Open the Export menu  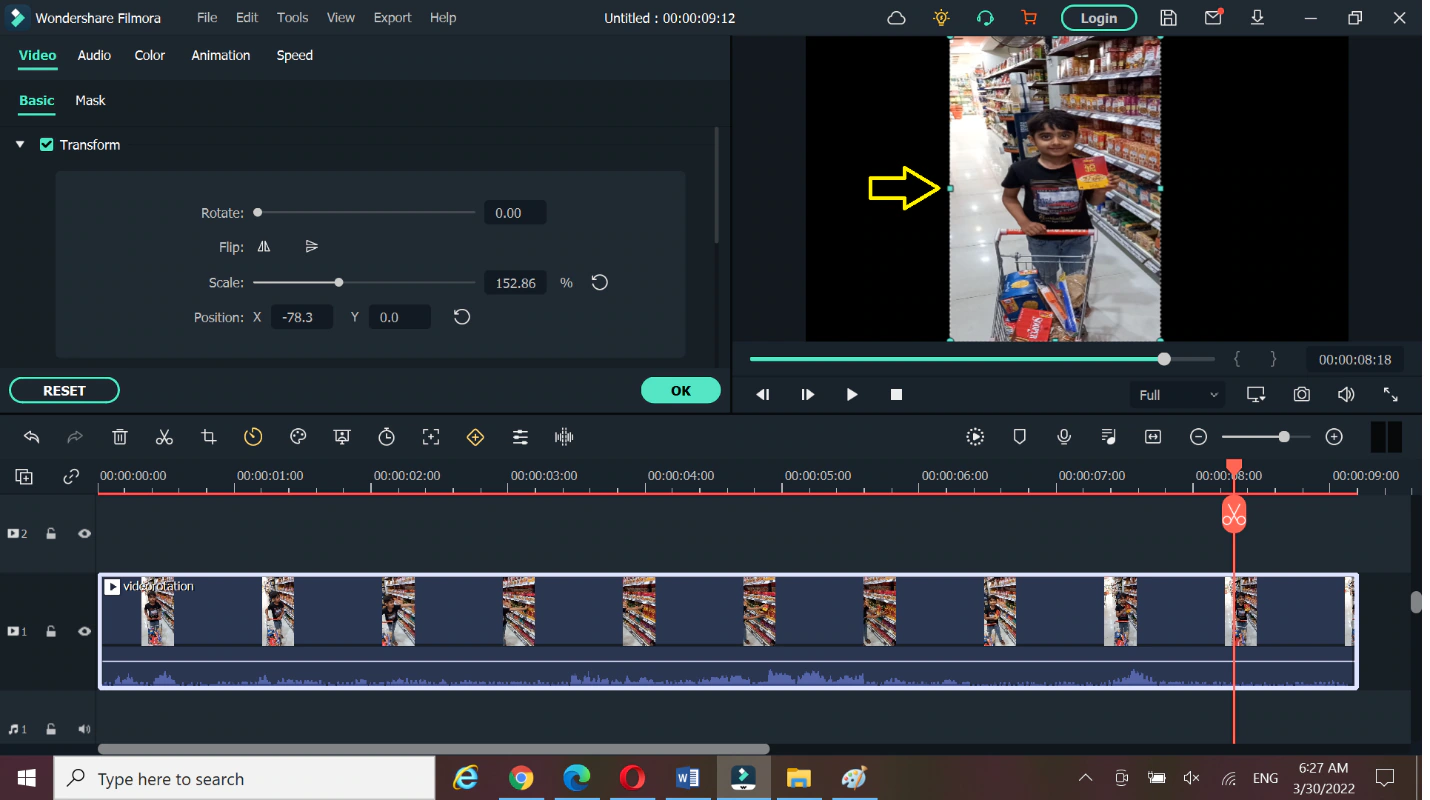[392, 18]
